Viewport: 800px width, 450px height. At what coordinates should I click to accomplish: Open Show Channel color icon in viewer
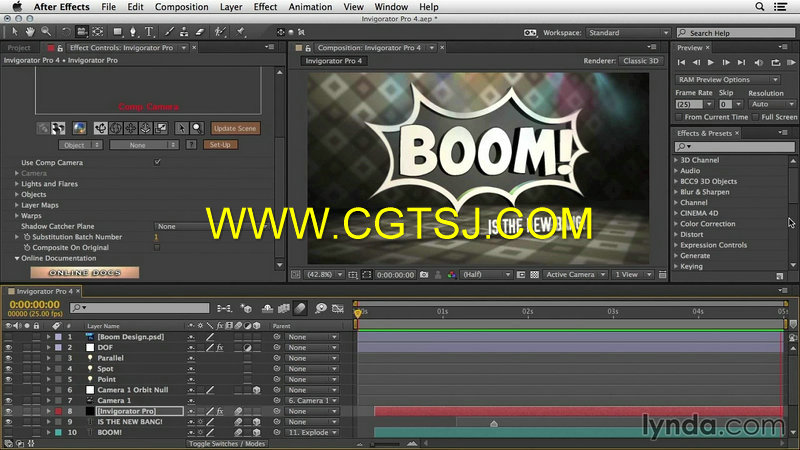pyautogui.click(x=452, y=274)
